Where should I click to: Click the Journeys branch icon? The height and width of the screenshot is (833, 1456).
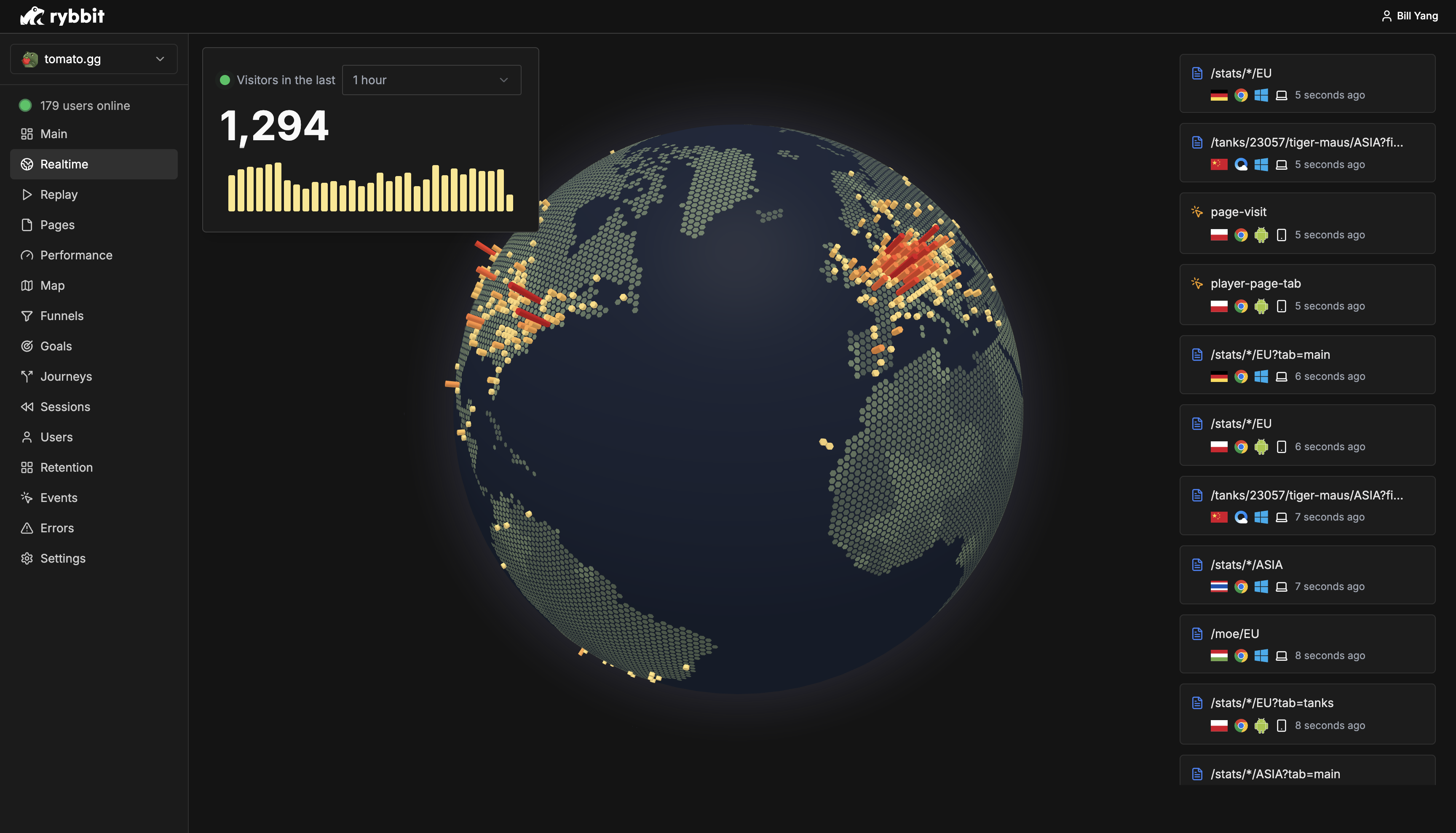point(26,376)
